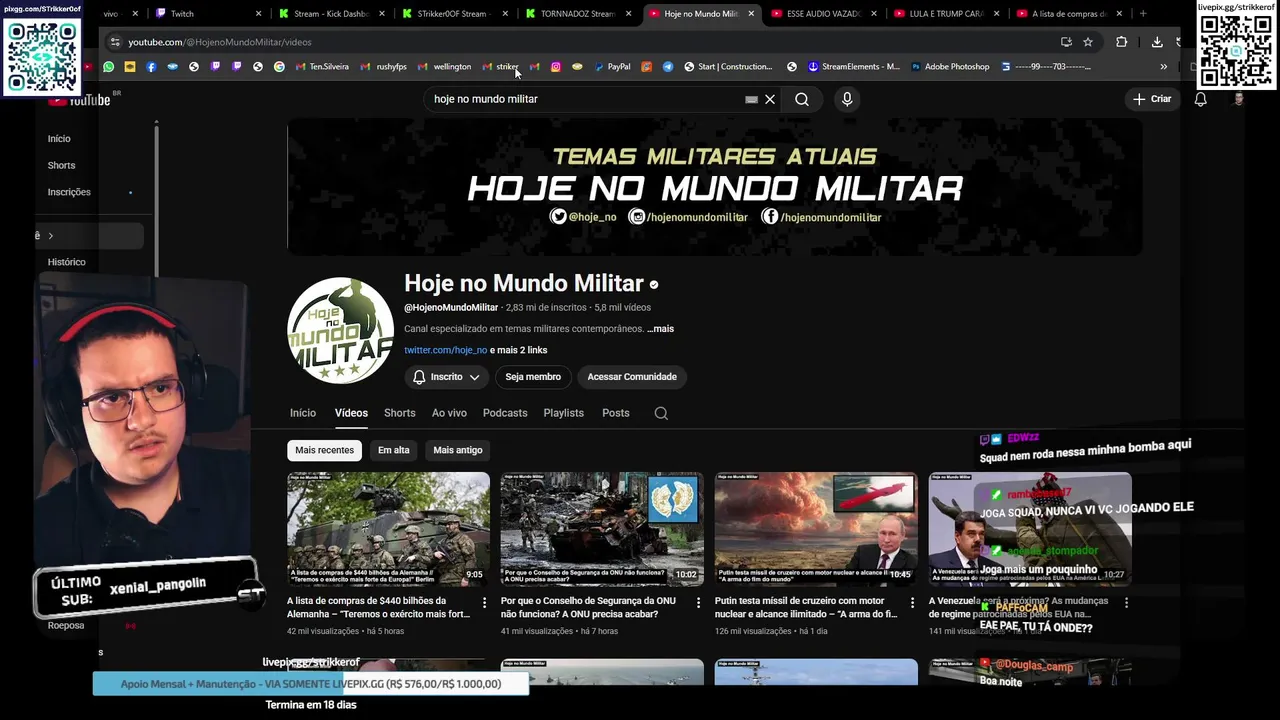The width and height of the screenshot is (1280, 720).
Task: Open the channel Shorts tab
Action: pos(399,413)
